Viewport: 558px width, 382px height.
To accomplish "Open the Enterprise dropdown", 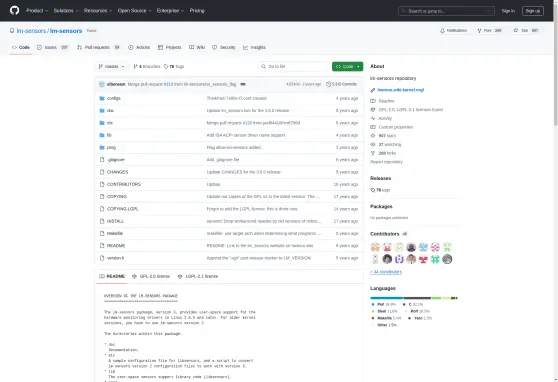I will [x=170, y=11].
